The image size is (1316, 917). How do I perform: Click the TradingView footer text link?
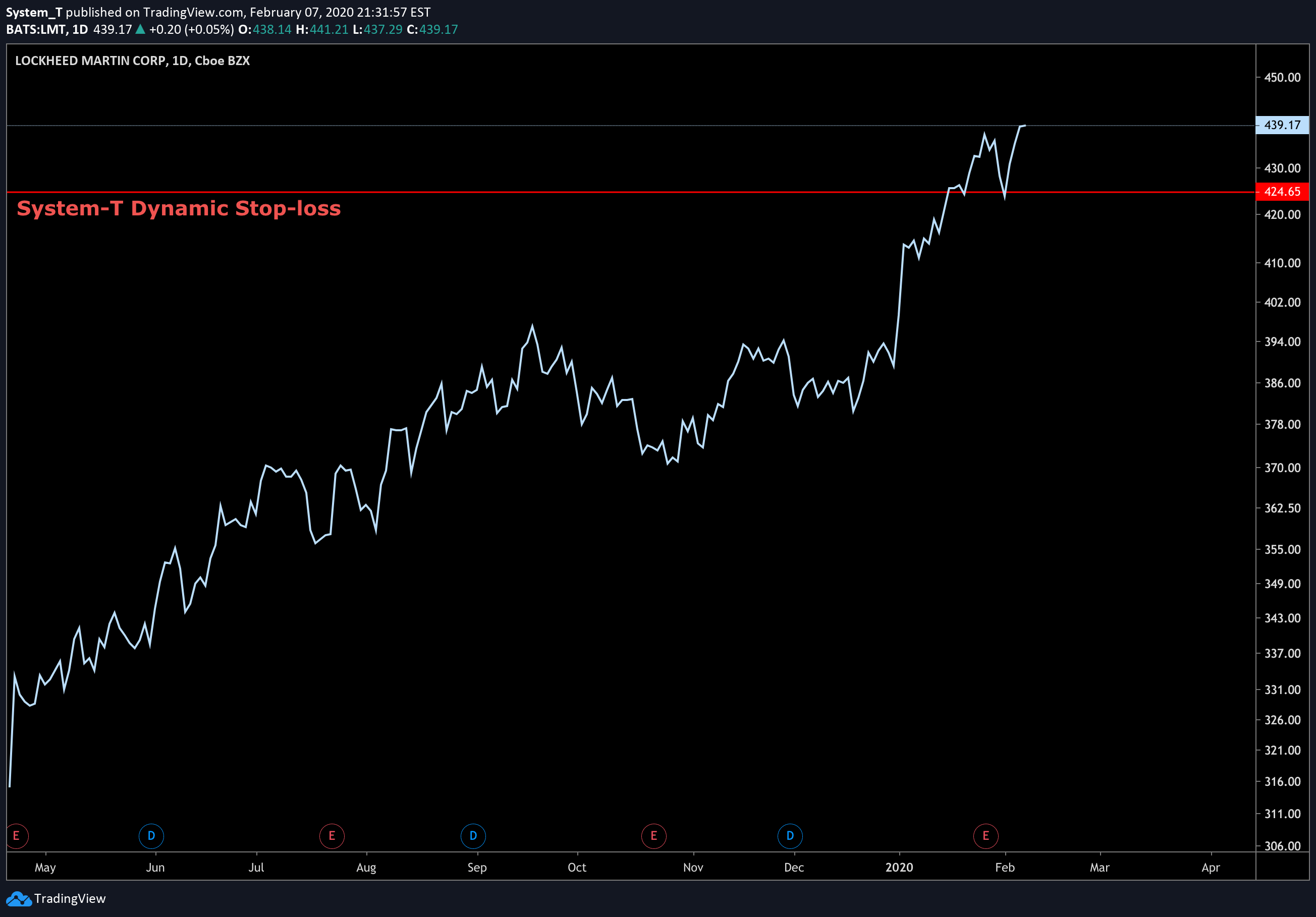click(70, 899)
